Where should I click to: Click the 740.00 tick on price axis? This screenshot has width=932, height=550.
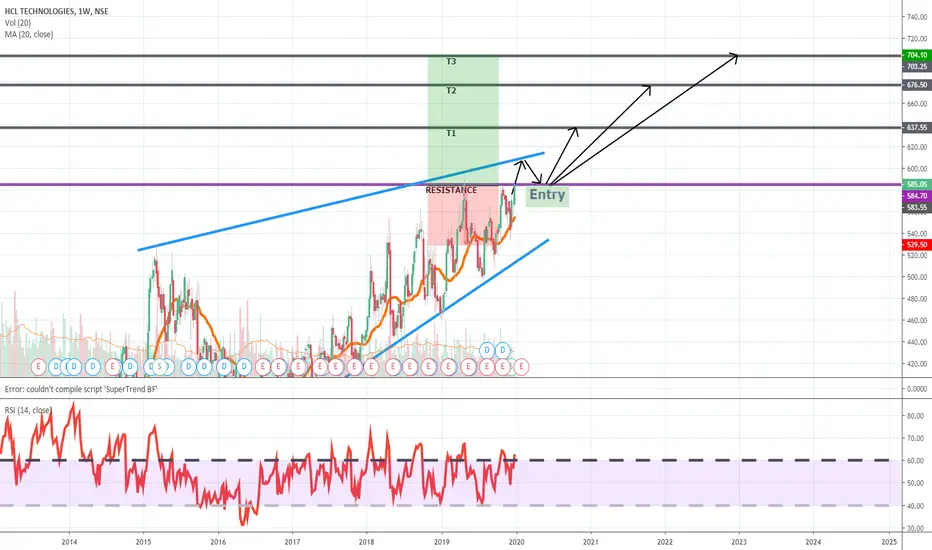click(x=917, y=17)
